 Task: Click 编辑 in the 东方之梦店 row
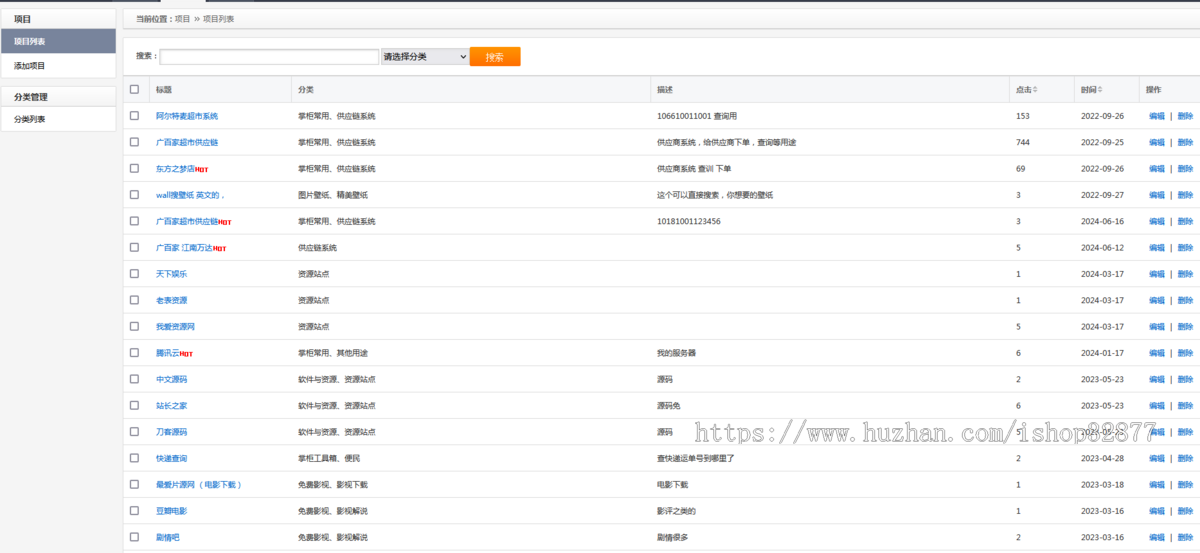[x=1157, y=169]
